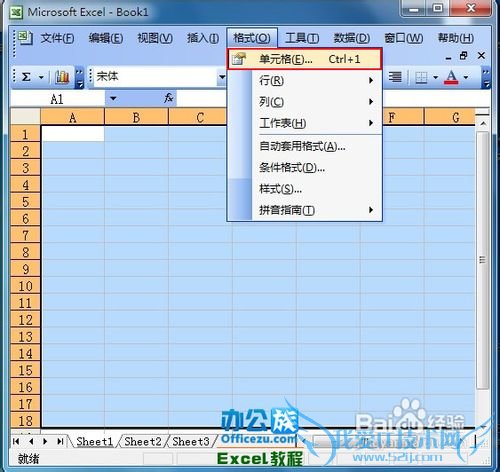The image size is (500, 472).
Task: Restore the workbook window
Action: (464, 56)
